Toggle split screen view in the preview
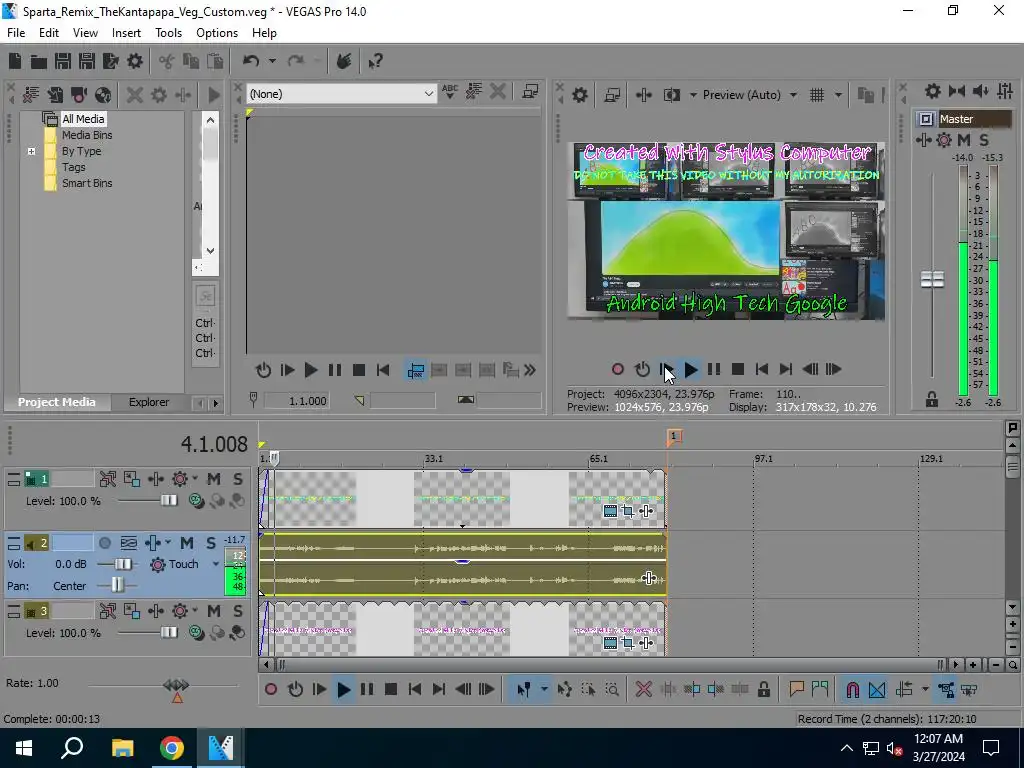The image size is (1024, 768). click(671, 95)
